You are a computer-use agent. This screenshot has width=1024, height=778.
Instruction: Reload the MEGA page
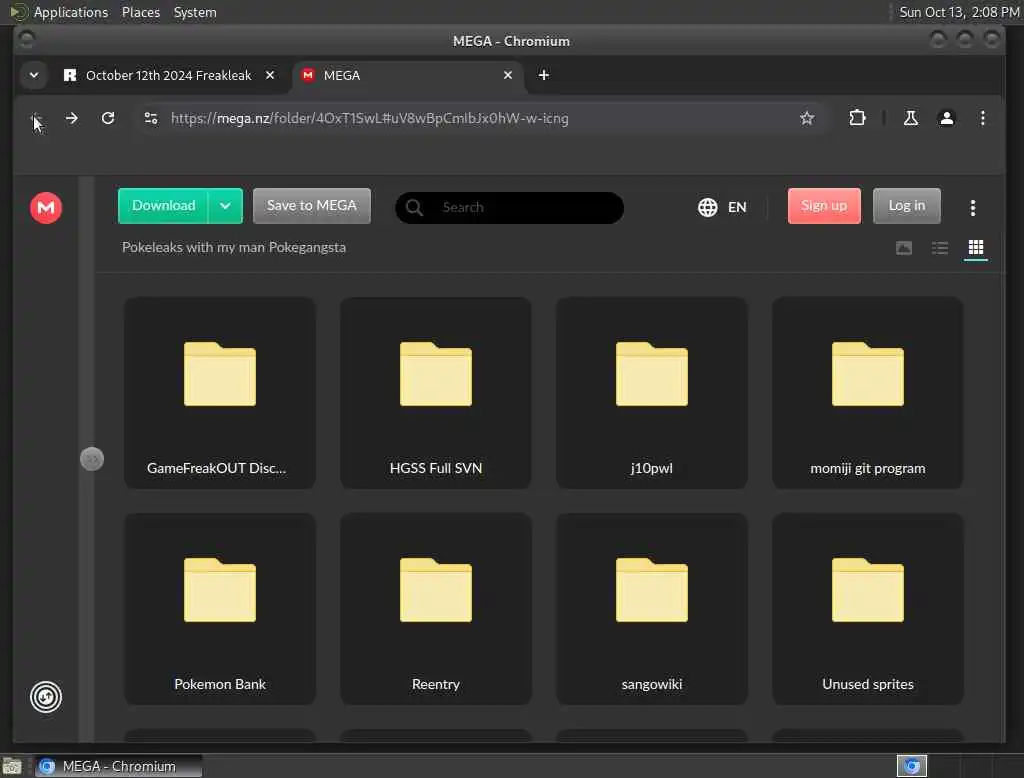click(108, 118)
